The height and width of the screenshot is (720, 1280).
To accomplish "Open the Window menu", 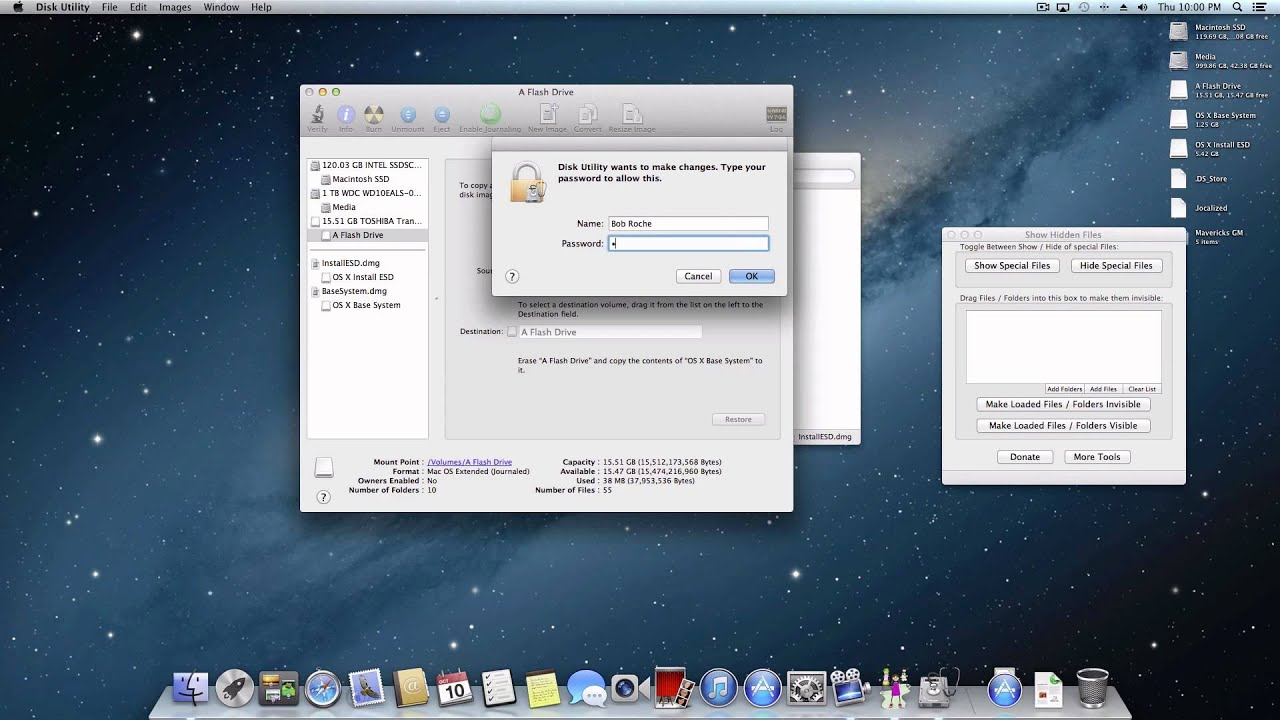I will pyautogui.click(x=221, y=7).
